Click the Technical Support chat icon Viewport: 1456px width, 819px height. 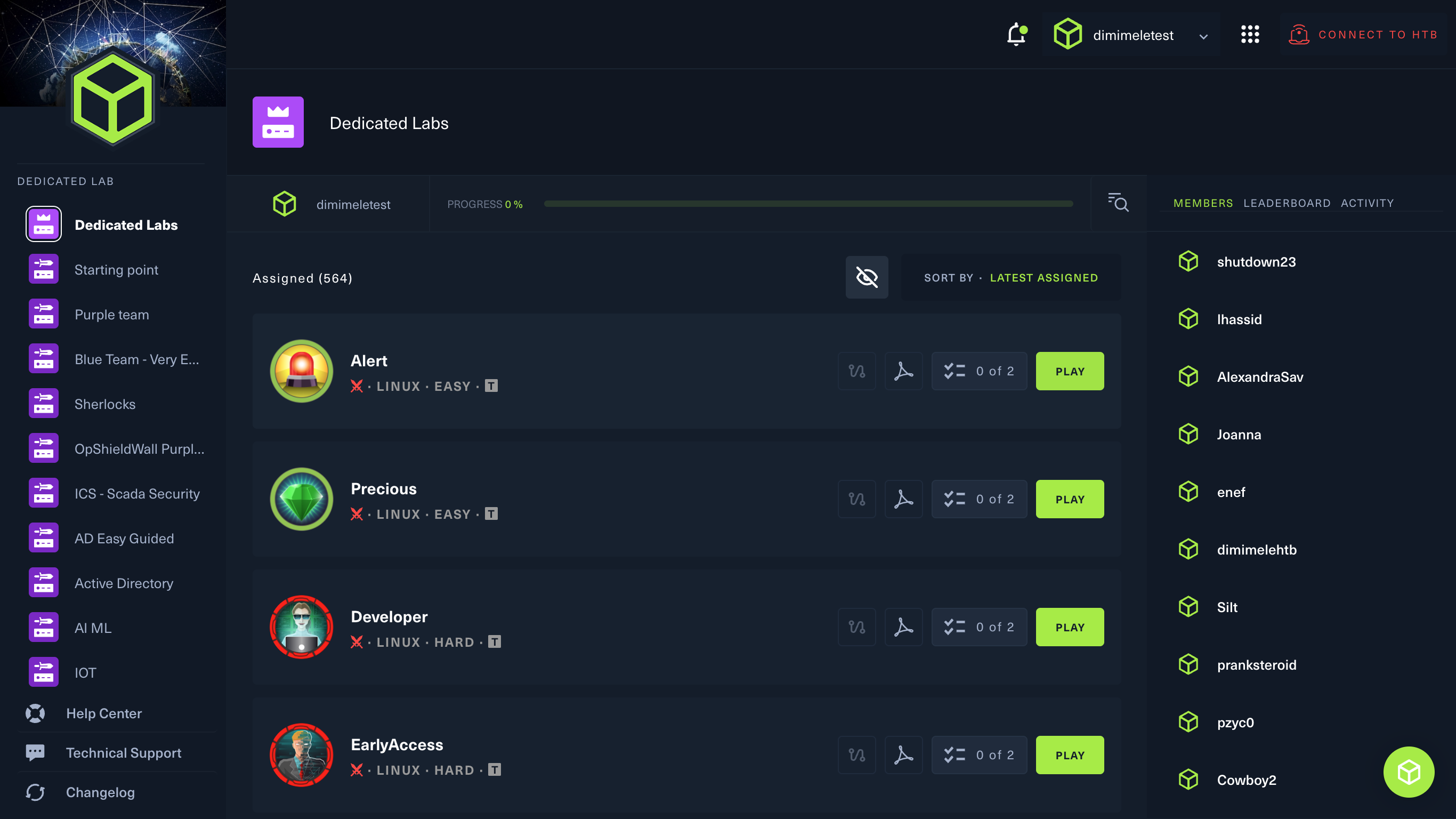coord(35,752)
